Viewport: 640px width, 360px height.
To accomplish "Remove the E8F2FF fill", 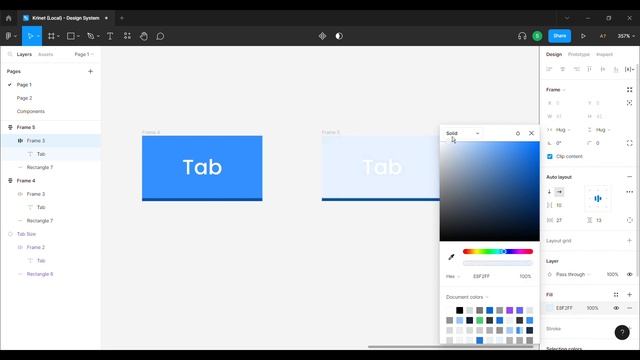I will [x=629, y=308].
